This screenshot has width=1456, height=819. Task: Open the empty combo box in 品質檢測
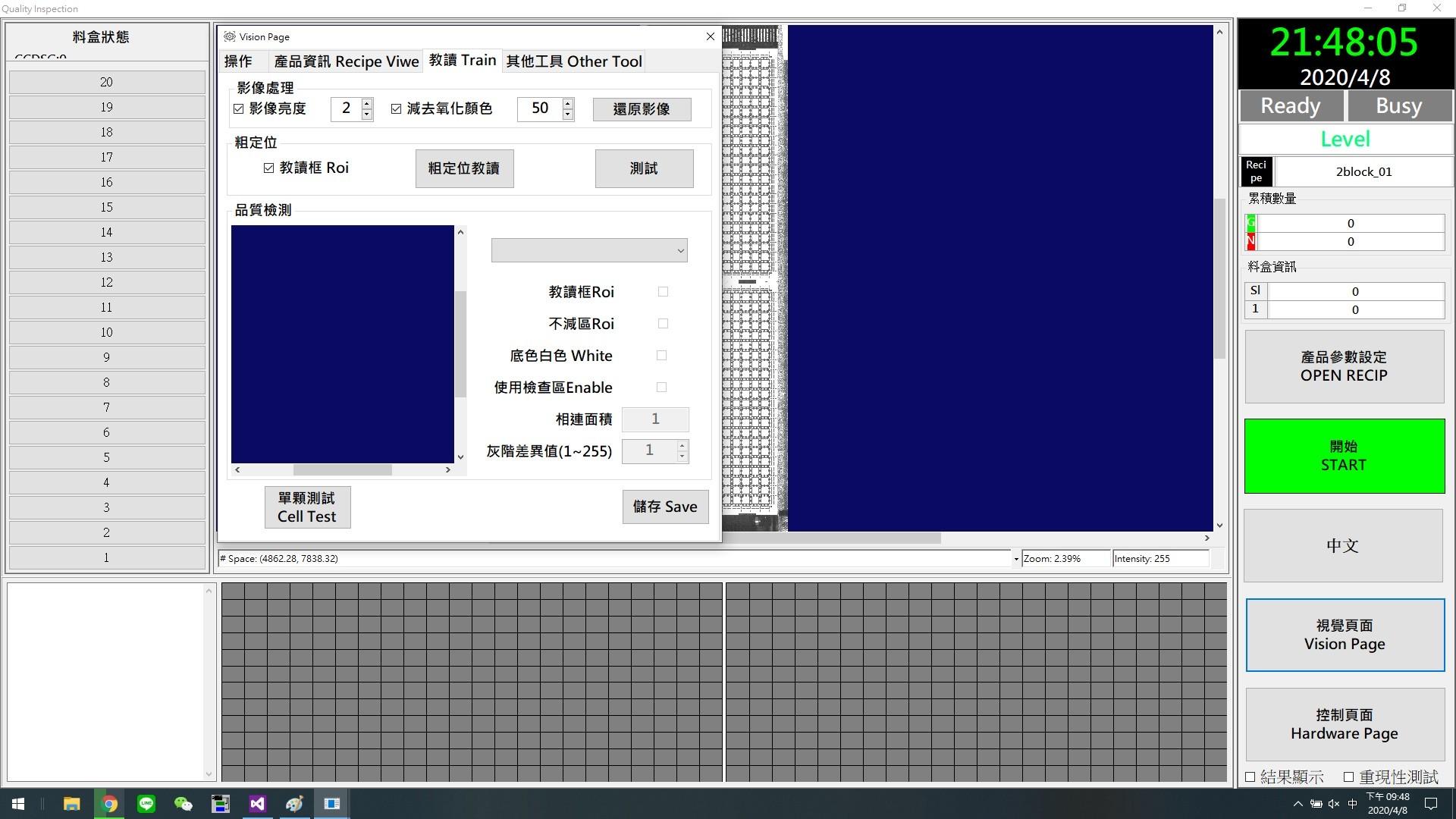[x=589, y=251]
